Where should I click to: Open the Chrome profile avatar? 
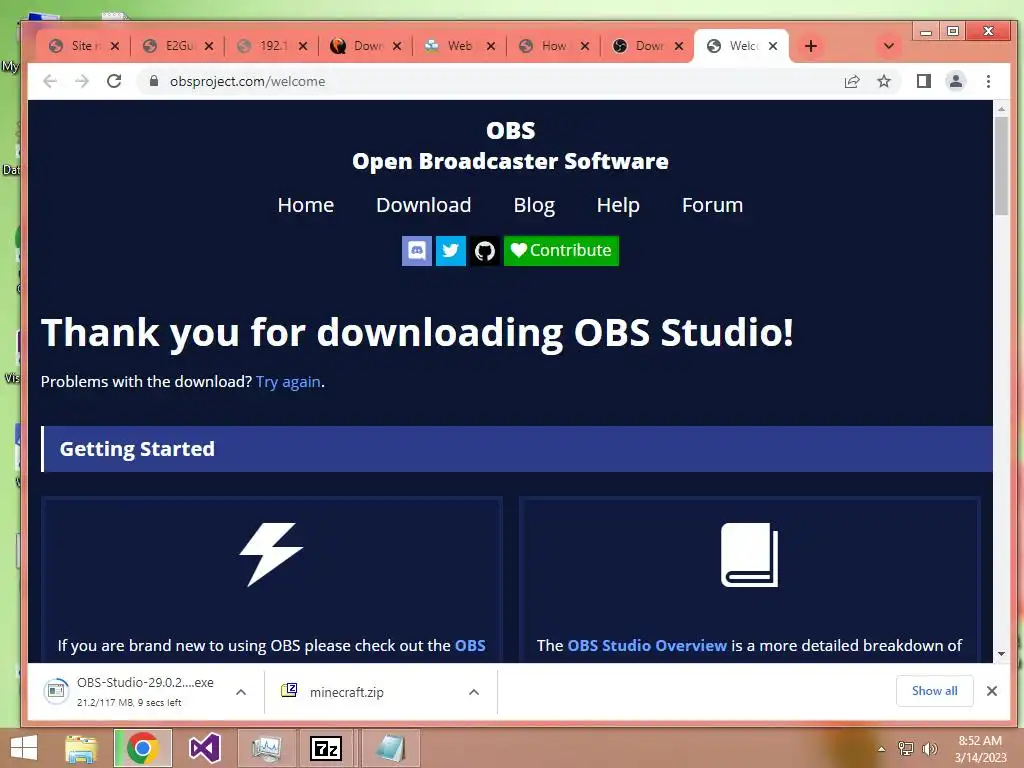pos(955,81)
